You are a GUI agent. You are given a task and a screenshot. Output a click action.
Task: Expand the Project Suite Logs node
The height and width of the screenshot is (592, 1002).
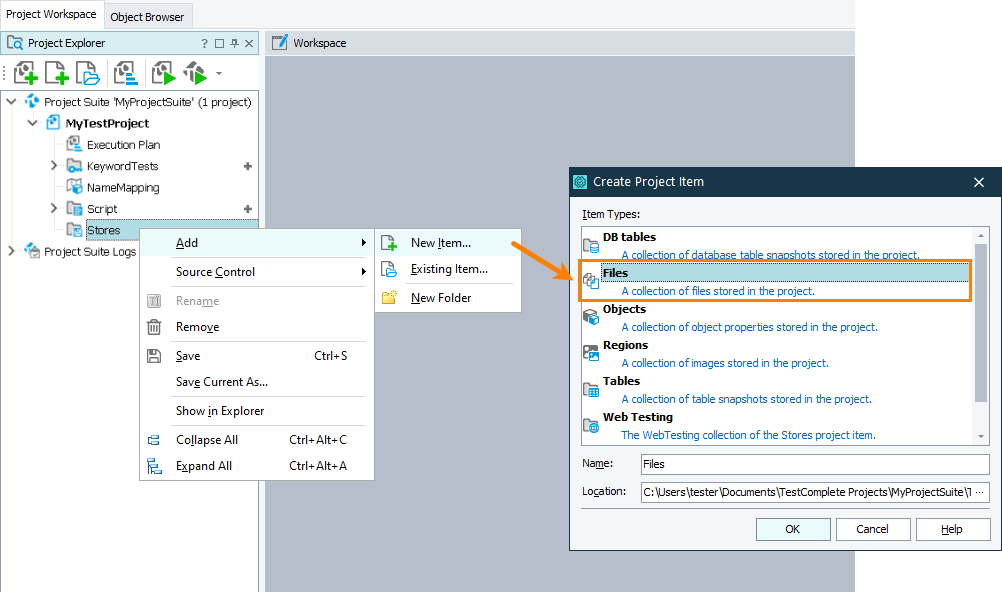pos(10,252)
